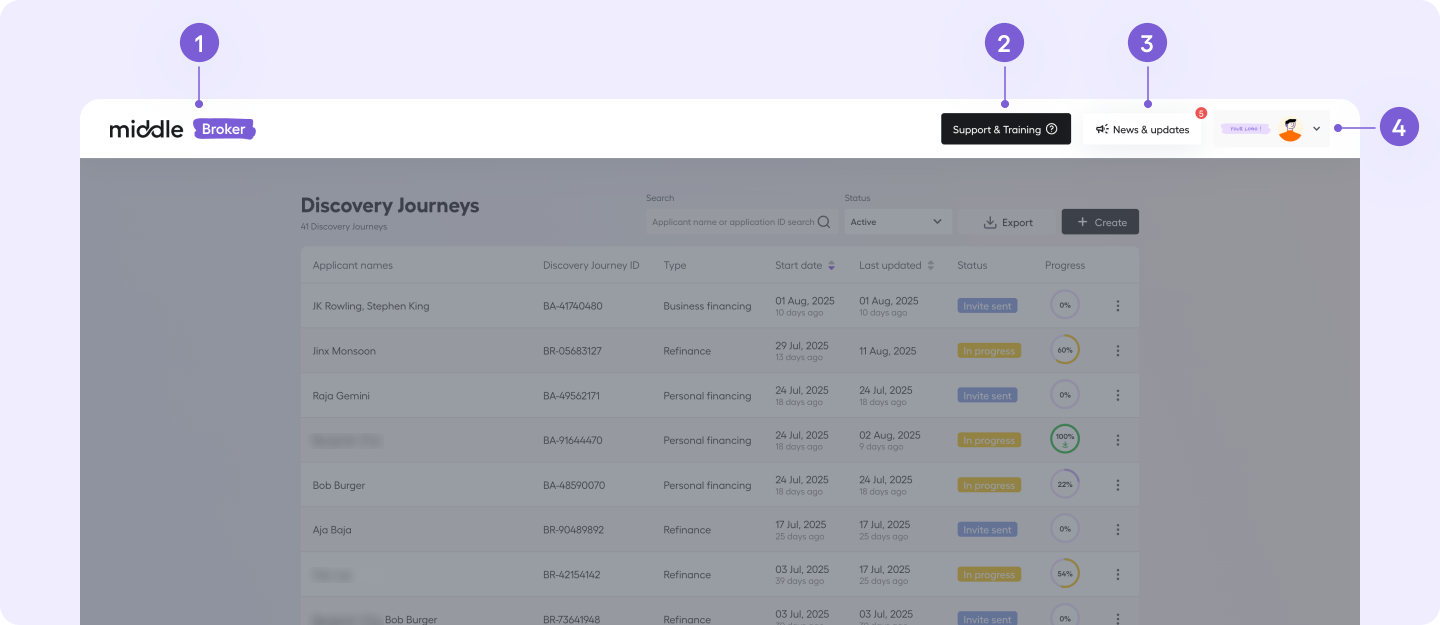The image size is (1440, 625).
Task: Click the Type column header
Action: (x=675, y=265)
